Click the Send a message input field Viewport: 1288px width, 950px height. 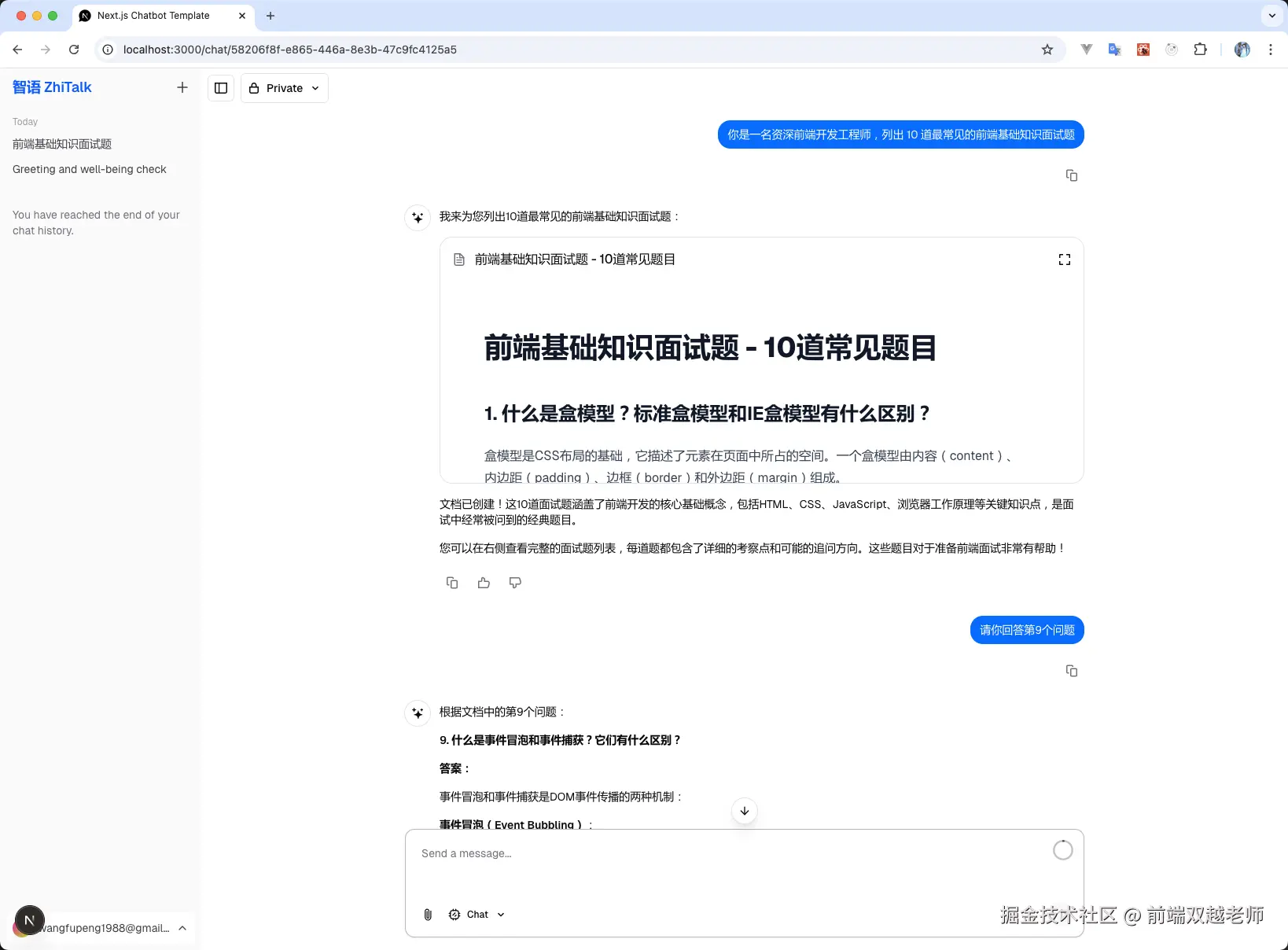click(x=708, y=853)
